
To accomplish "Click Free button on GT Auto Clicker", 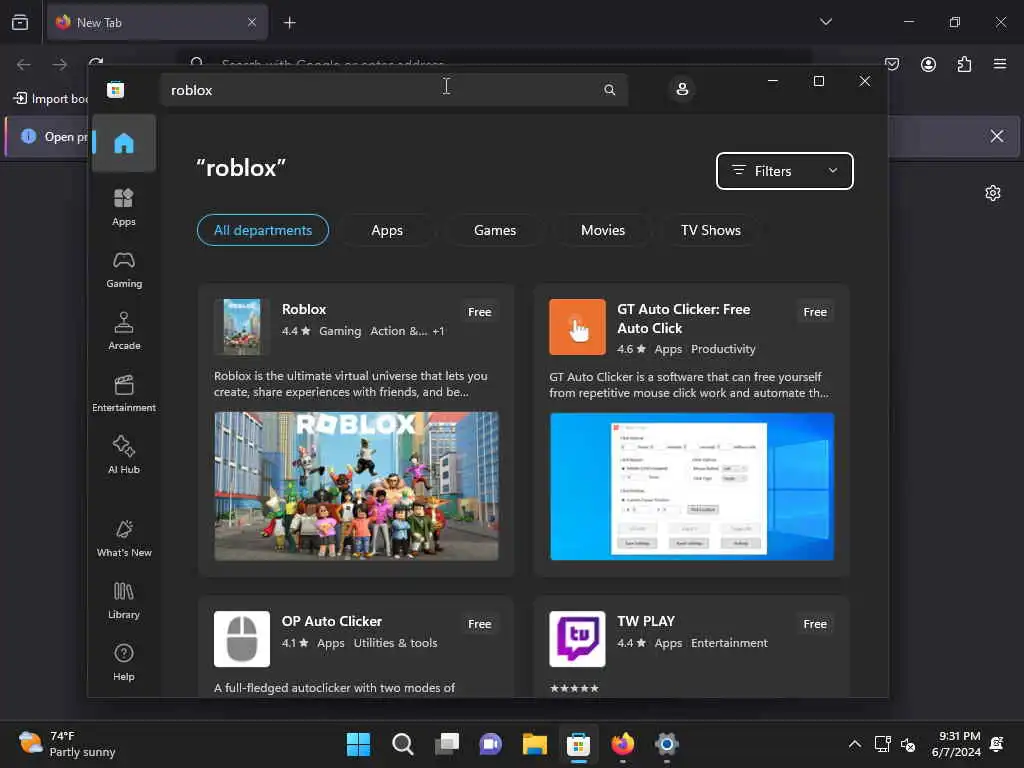I will [x=814, y=312].
